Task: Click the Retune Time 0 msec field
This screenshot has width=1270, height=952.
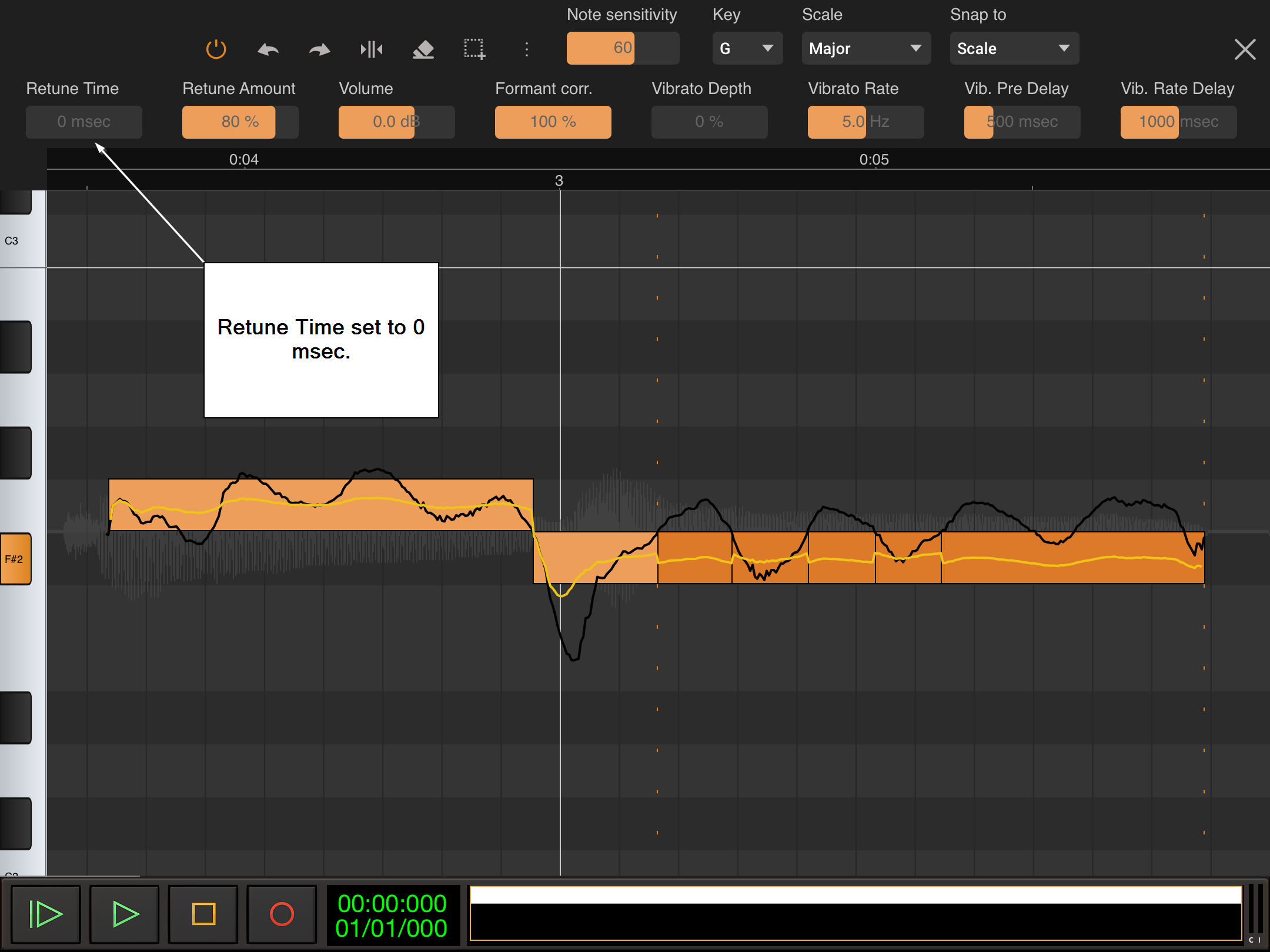Action: point(83,122)
